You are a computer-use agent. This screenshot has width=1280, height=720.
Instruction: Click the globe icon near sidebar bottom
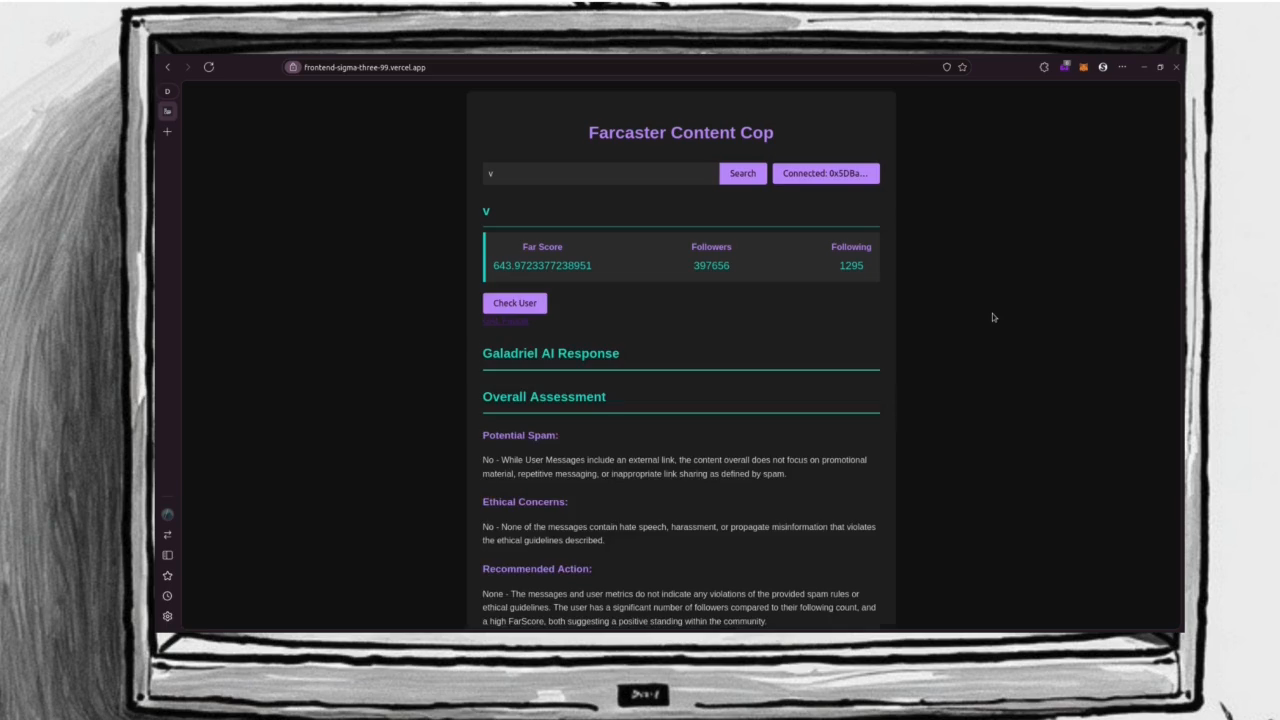point(167,514)
